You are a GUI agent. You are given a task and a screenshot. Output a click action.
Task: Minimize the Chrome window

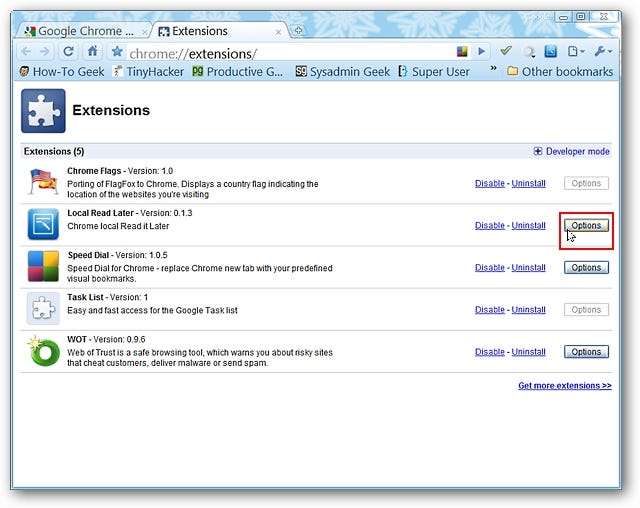tap(564, 17)
